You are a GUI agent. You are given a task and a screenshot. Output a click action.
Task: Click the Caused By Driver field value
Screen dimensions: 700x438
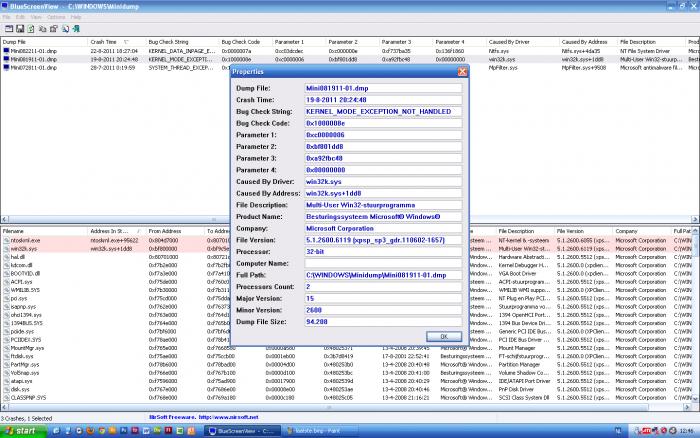pyautogui.click(x=383, y=182)
